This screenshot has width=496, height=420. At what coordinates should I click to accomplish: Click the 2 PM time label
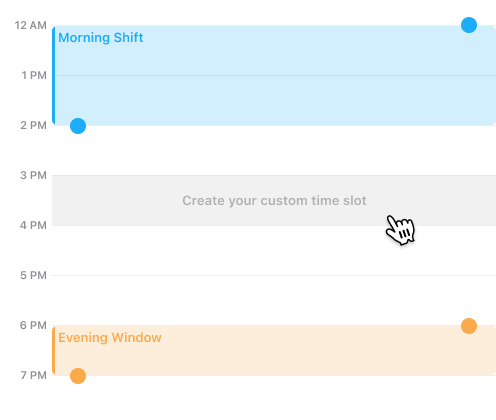pos(33,125)
